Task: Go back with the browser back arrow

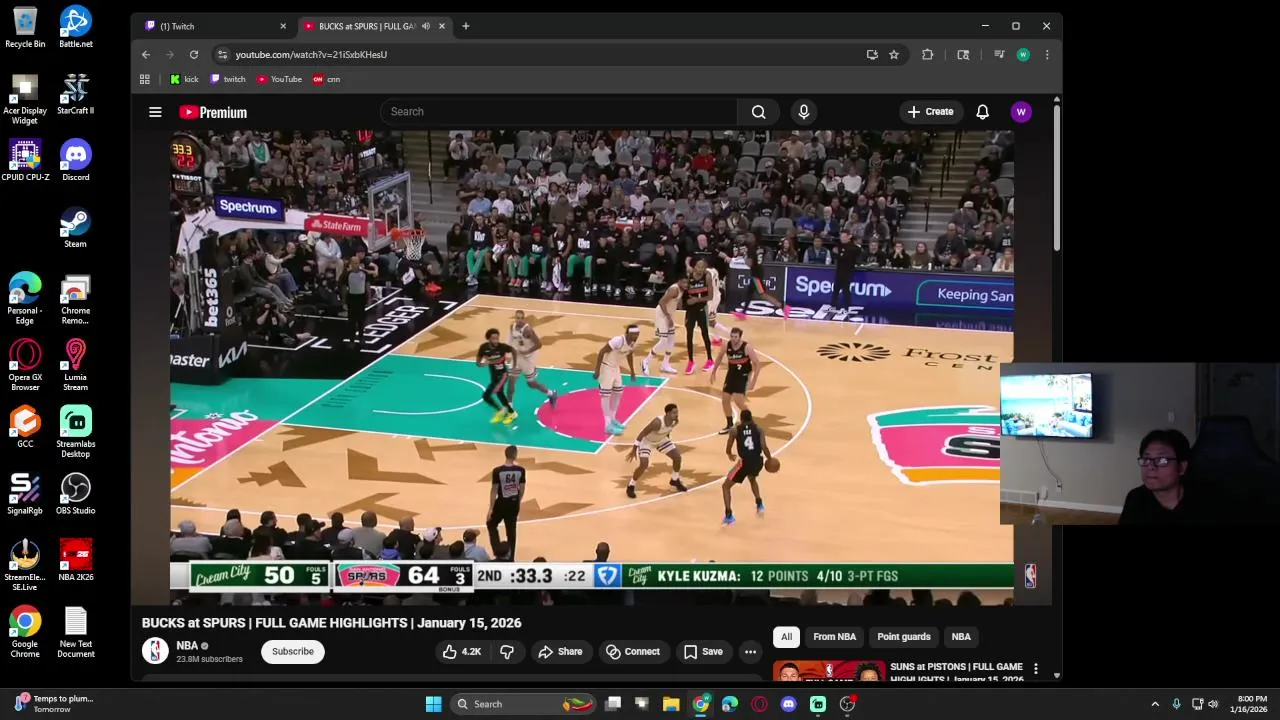Action: click(x=146, y=55)
